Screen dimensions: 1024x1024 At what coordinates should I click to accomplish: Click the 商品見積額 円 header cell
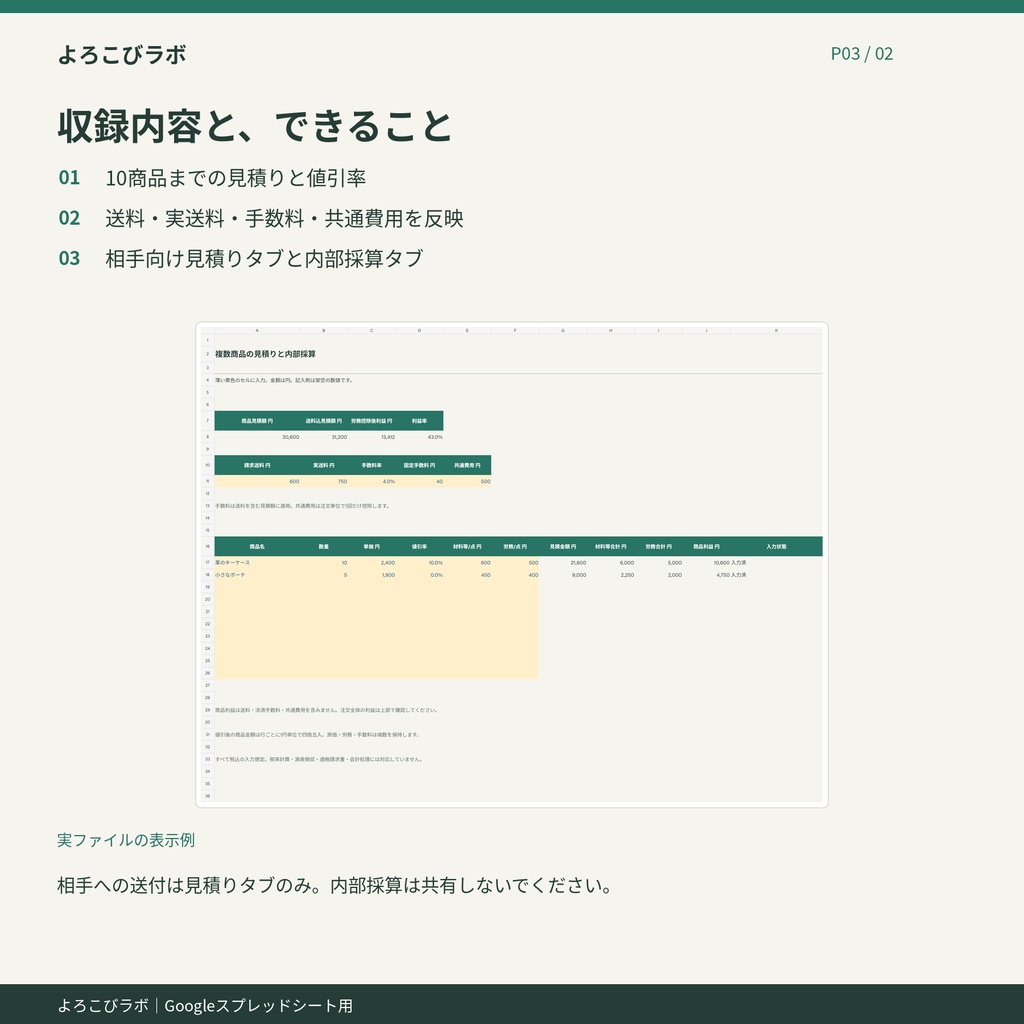pos(257,421)
